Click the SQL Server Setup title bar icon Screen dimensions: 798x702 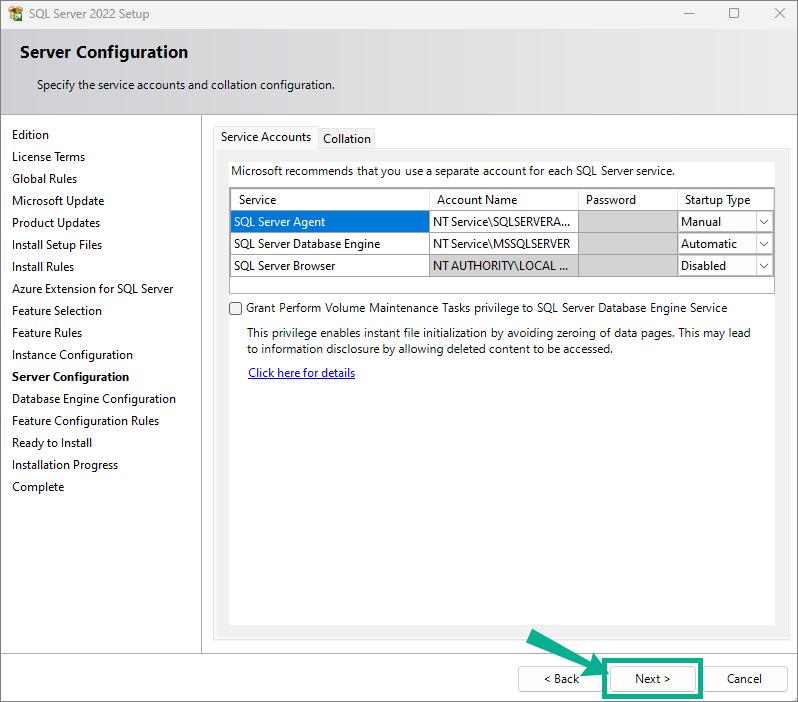[15, 14]
